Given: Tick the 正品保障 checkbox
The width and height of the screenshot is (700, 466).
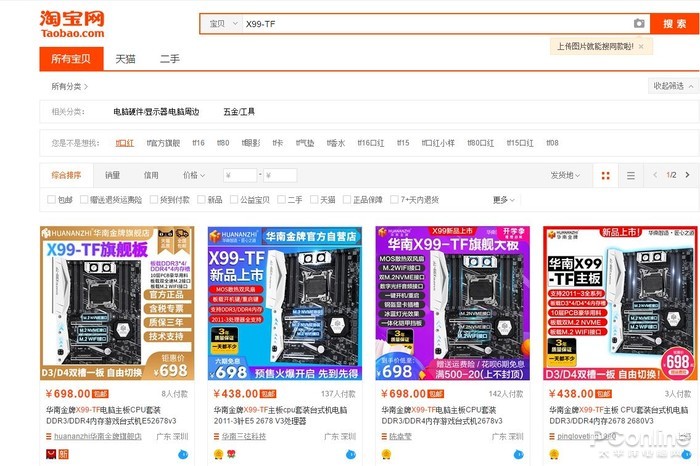Looking at the screenshot, I should (x=347, y=200).
